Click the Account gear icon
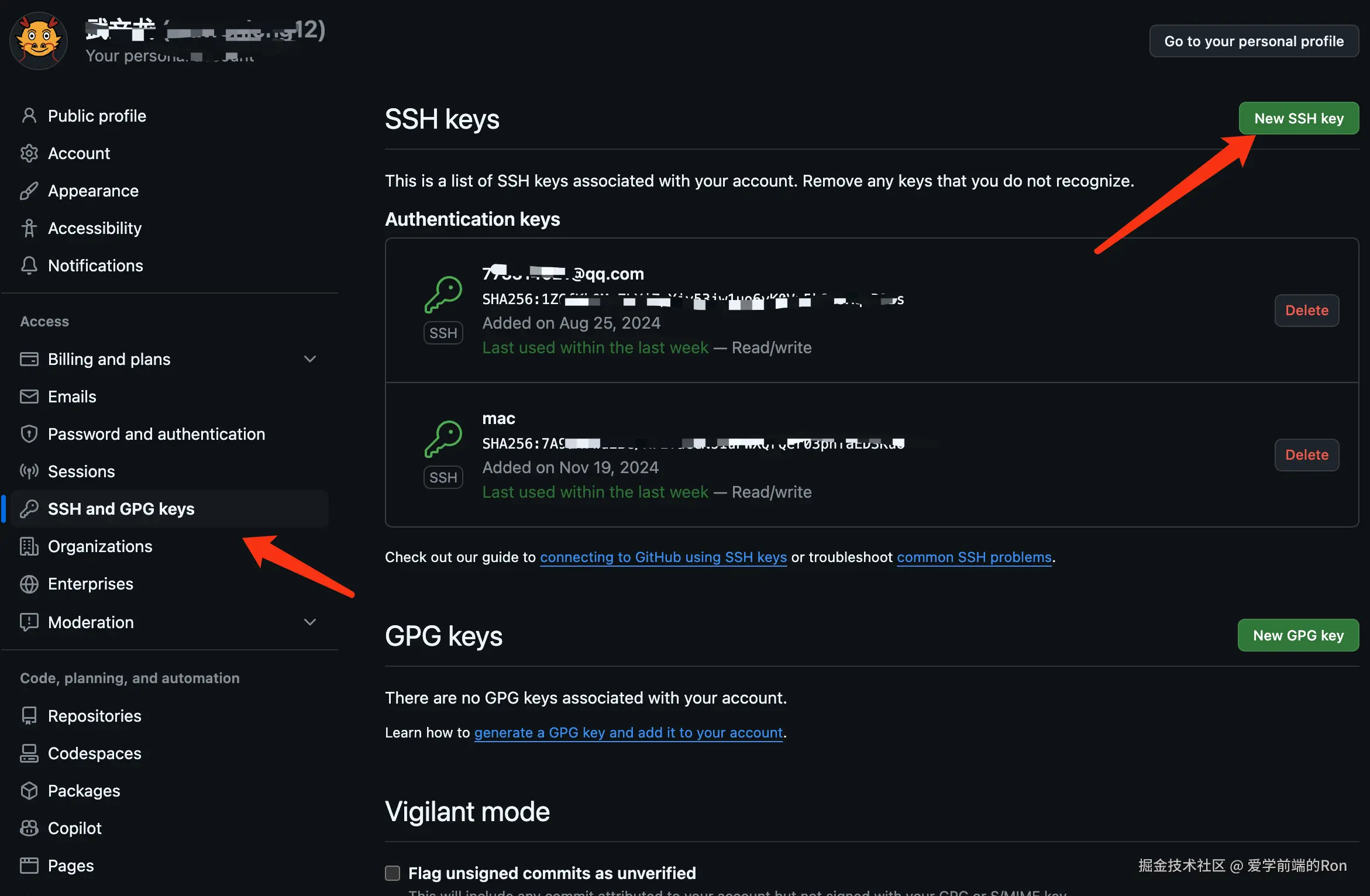1370x896 pixels. coord(29,153)
